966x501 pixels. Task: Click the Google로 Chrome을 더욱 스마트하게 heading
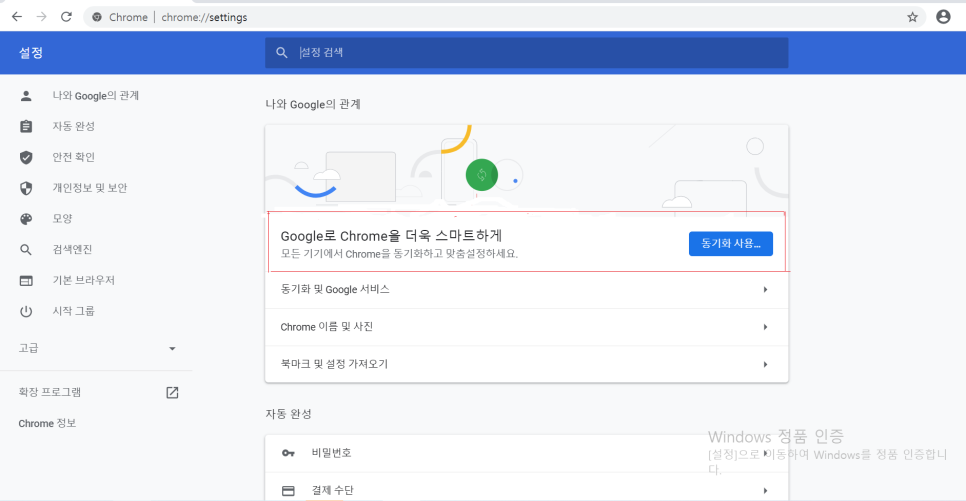tap(391, 236)
